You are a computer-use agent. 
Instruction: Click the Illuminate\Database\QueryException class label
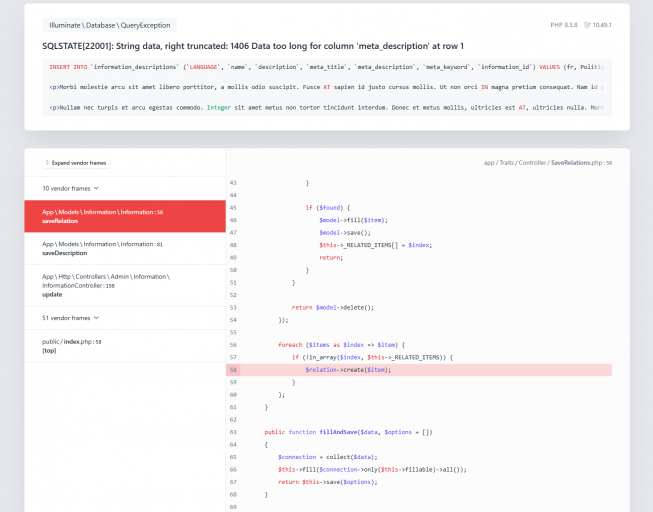pos(110,25)
